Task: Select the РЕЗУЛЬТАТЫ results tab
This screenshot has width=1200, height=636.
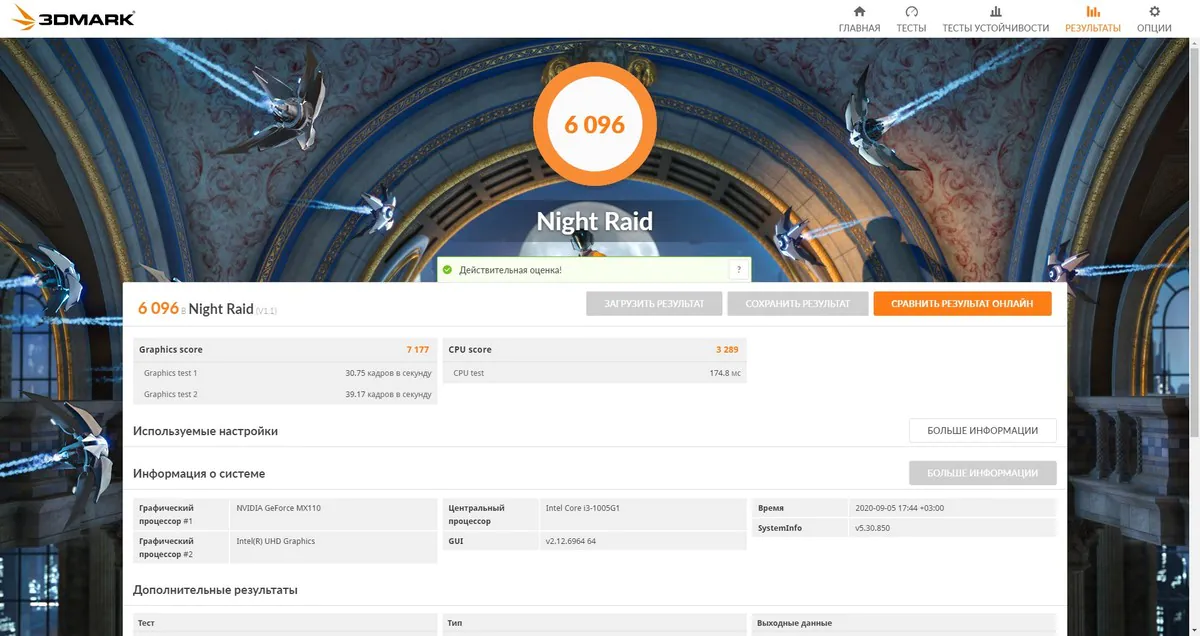Action: coord(1092,19)
